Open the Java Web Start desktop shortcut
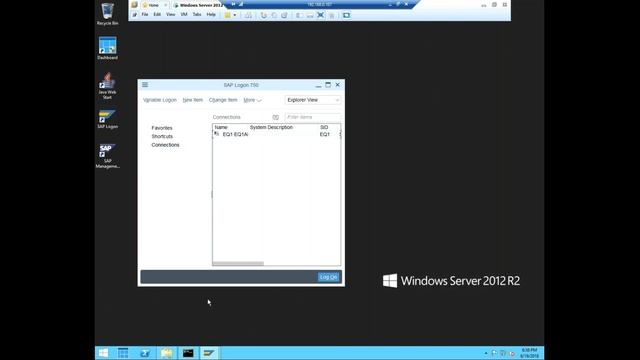The width and height of the screenshot is (640, 360). 107,85
